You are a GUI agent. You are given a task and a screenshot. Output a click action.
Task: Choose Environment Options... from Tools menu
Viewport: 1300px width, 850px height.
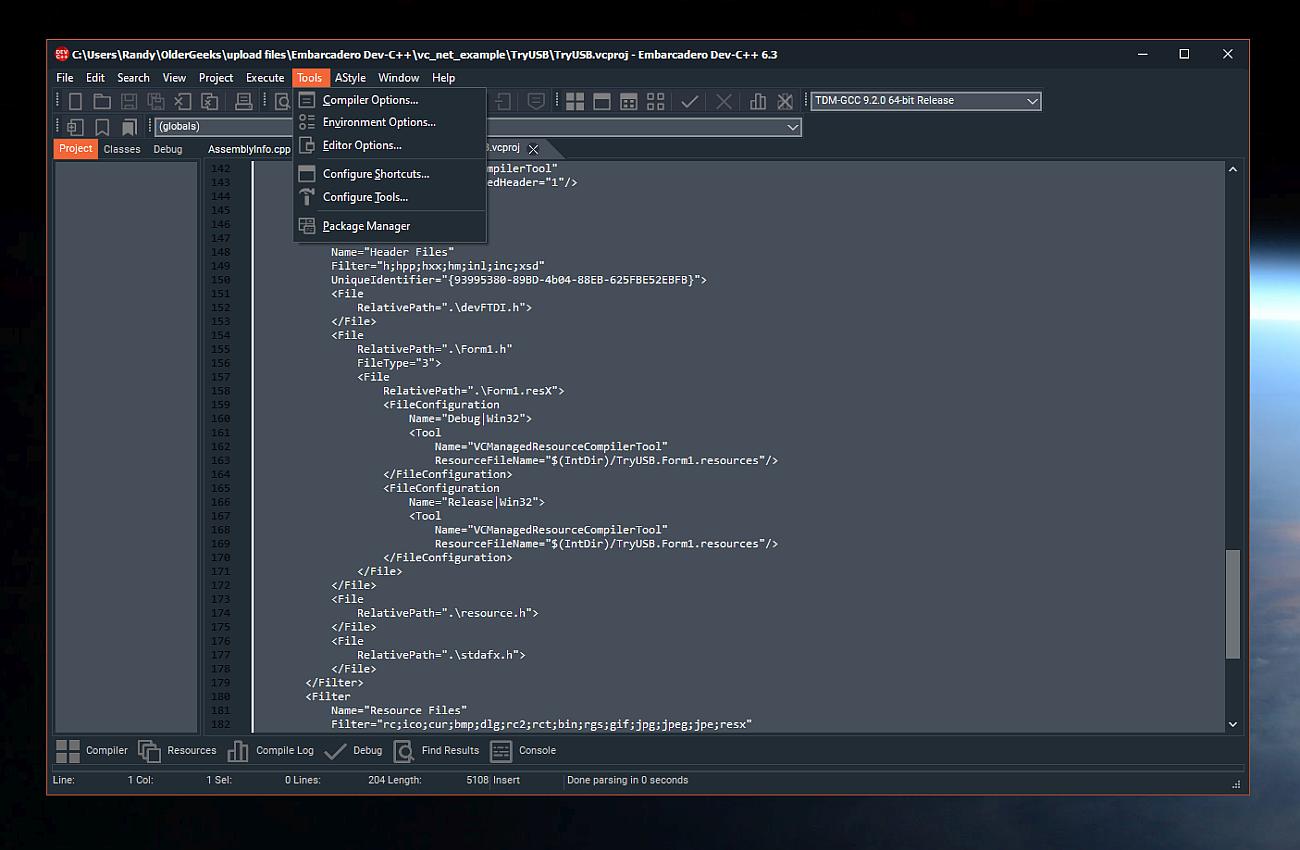click(x=390, y=122)
